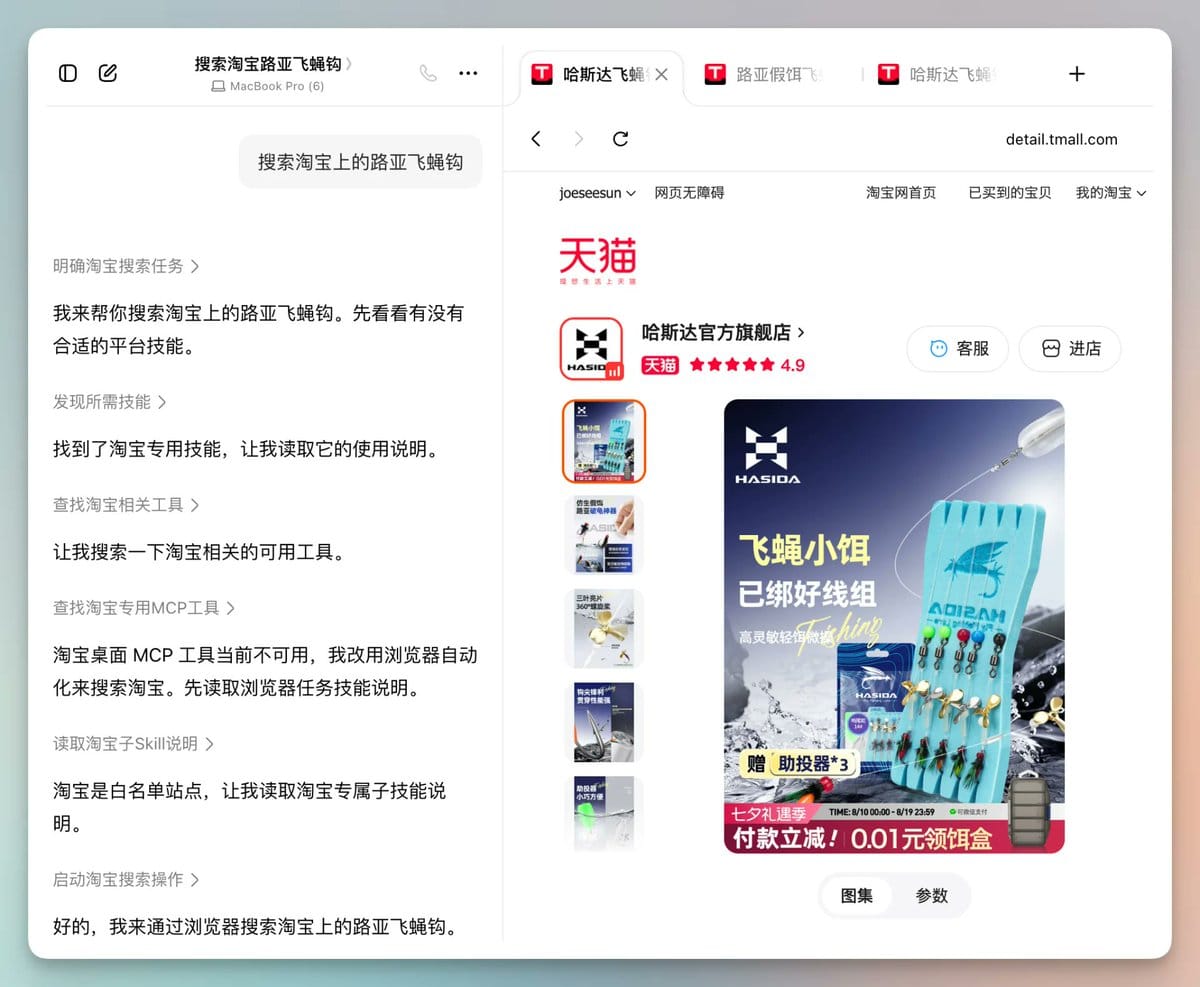
Task: Open 网页无障碍 accessibility link
Action: 689,193
